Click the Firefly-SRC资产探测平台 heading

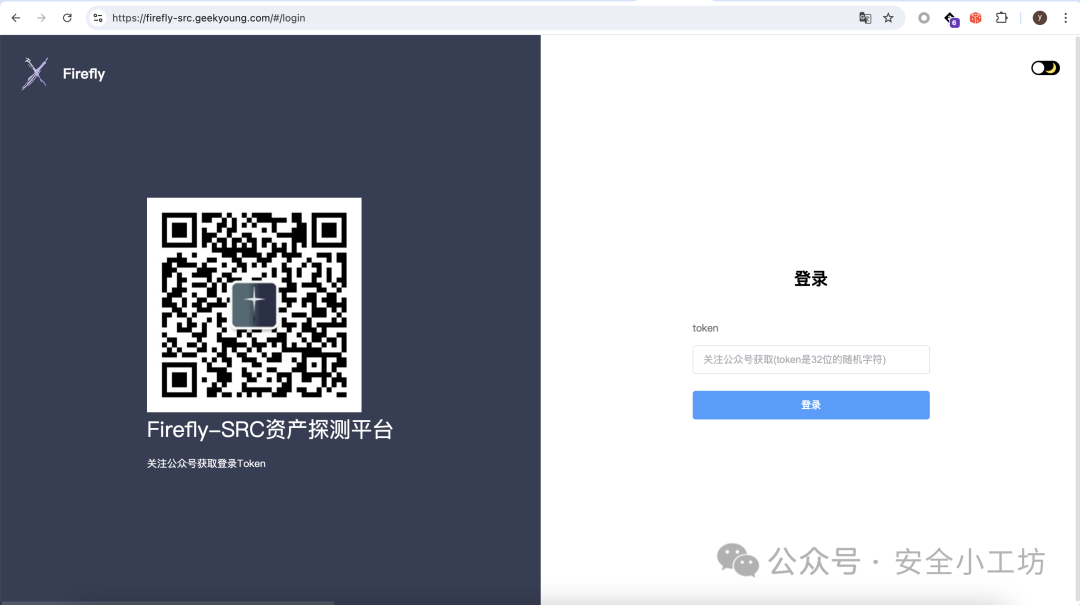pos(269,430)
